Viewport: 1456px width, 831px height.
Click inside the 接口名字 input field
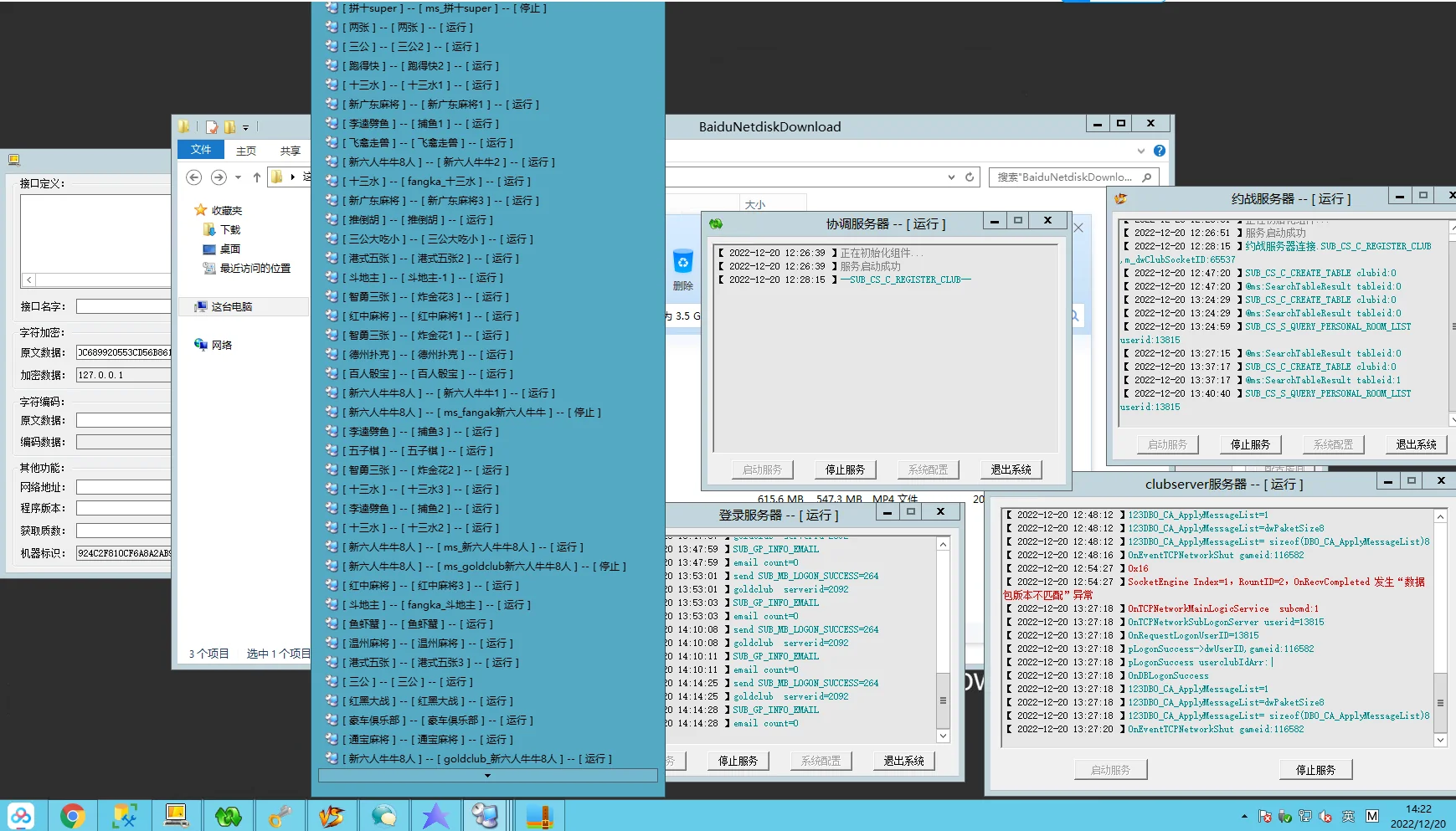point(124,306)
